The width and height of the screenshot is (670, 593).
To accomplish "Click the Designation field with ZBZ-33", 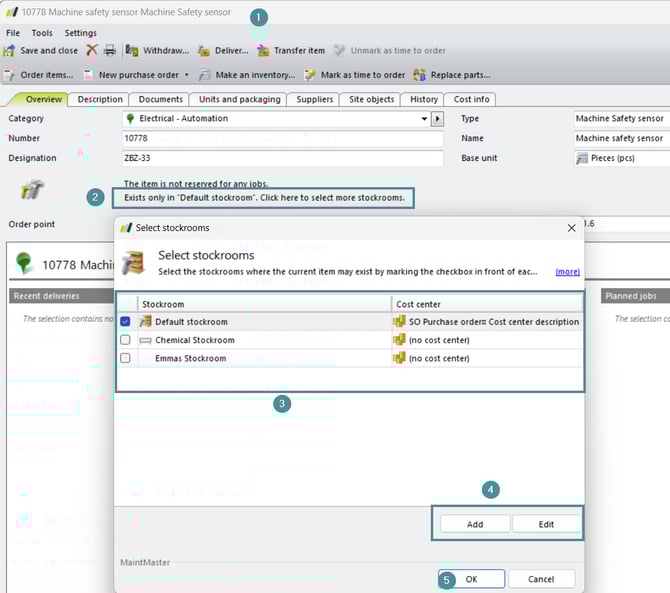I will (x=282, y=158).
